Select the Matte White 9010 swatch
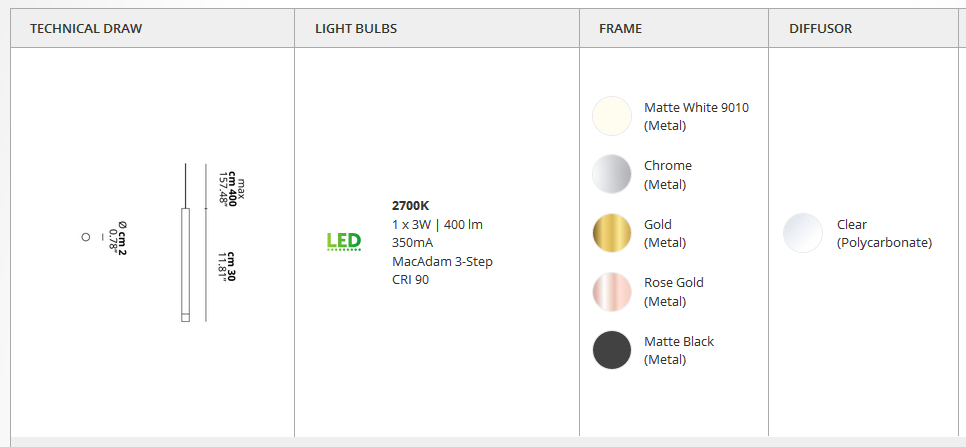This screenshot has height=447, width=966. tap(612, 116)
